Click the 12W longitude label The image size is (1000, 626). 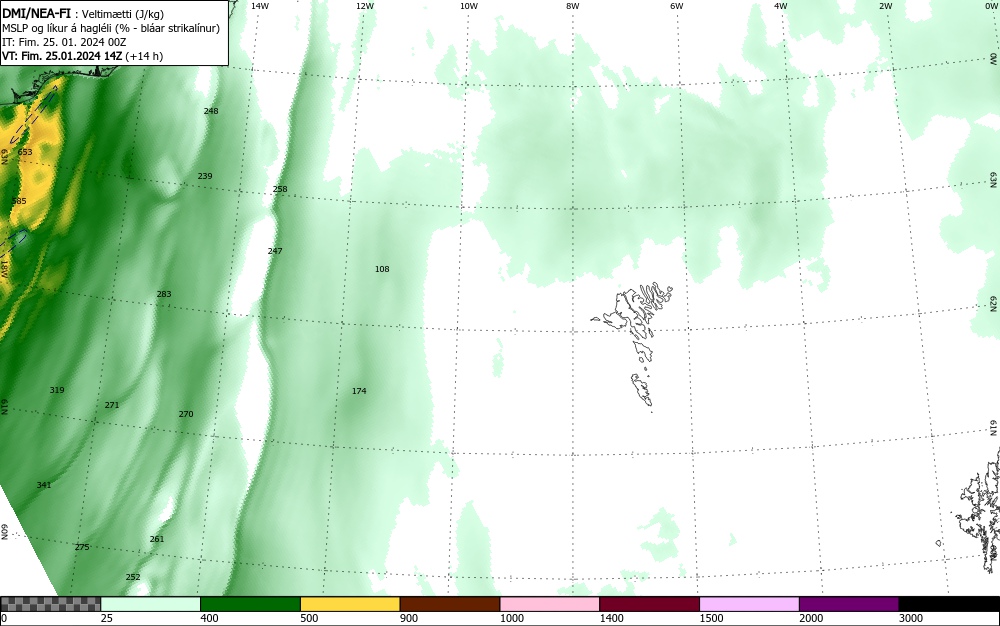click(x=365, y=6)
